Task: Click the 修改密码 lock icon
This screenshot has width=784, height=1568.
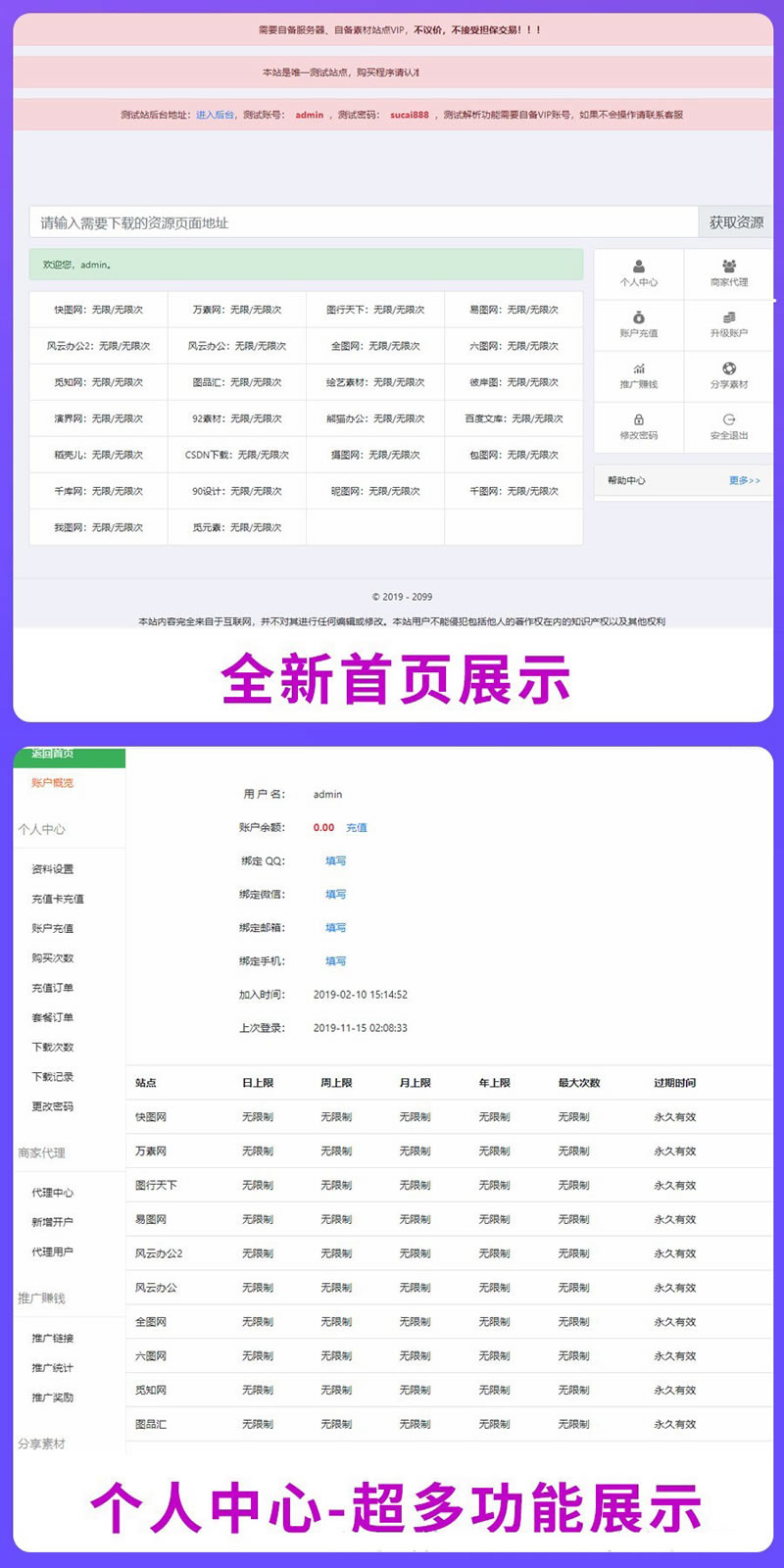Action: [x=639, y=419]
